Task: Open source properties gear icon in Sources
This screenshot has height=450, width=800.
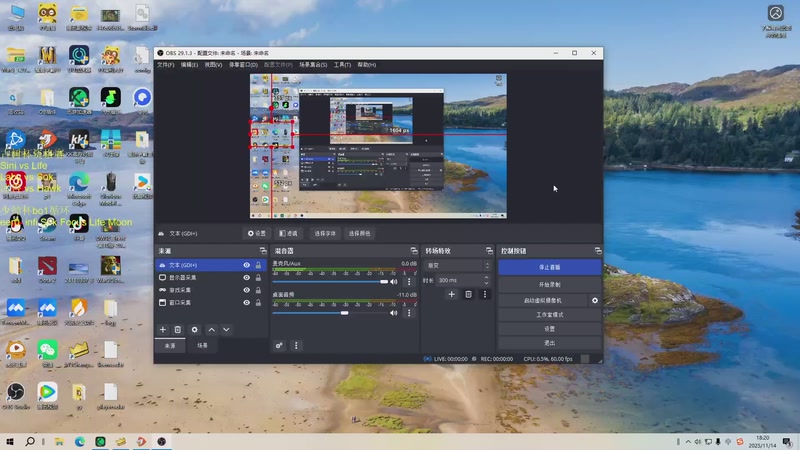Action: coord(195,329)
